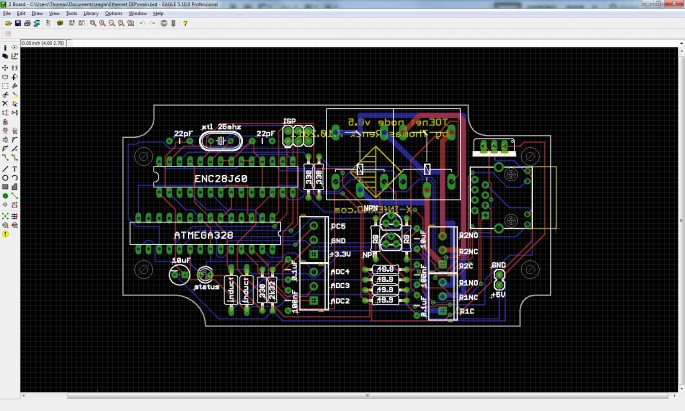The width and height of the screenshot is (685, 411).
Task: Redo the last undone action
Action: (152, 23)
